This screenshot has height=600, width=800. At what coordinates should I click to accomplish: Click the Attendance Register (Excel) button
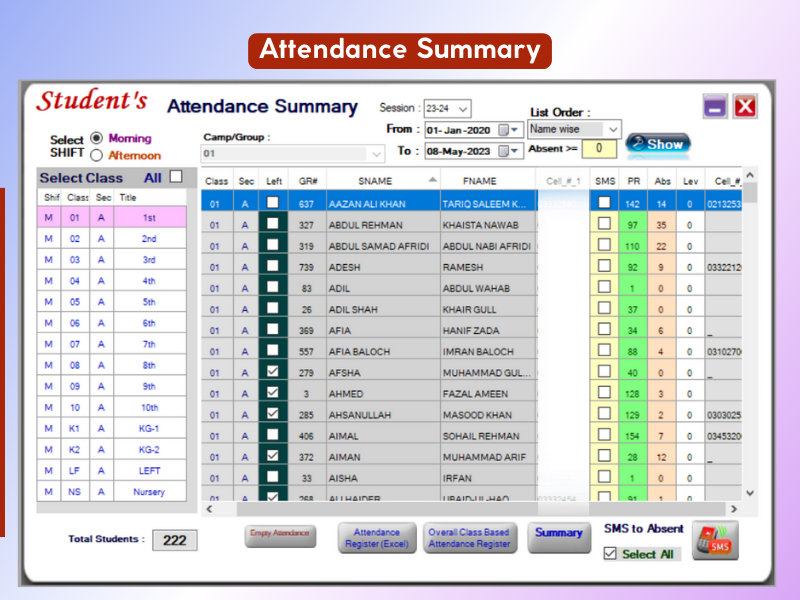point(377,538)
